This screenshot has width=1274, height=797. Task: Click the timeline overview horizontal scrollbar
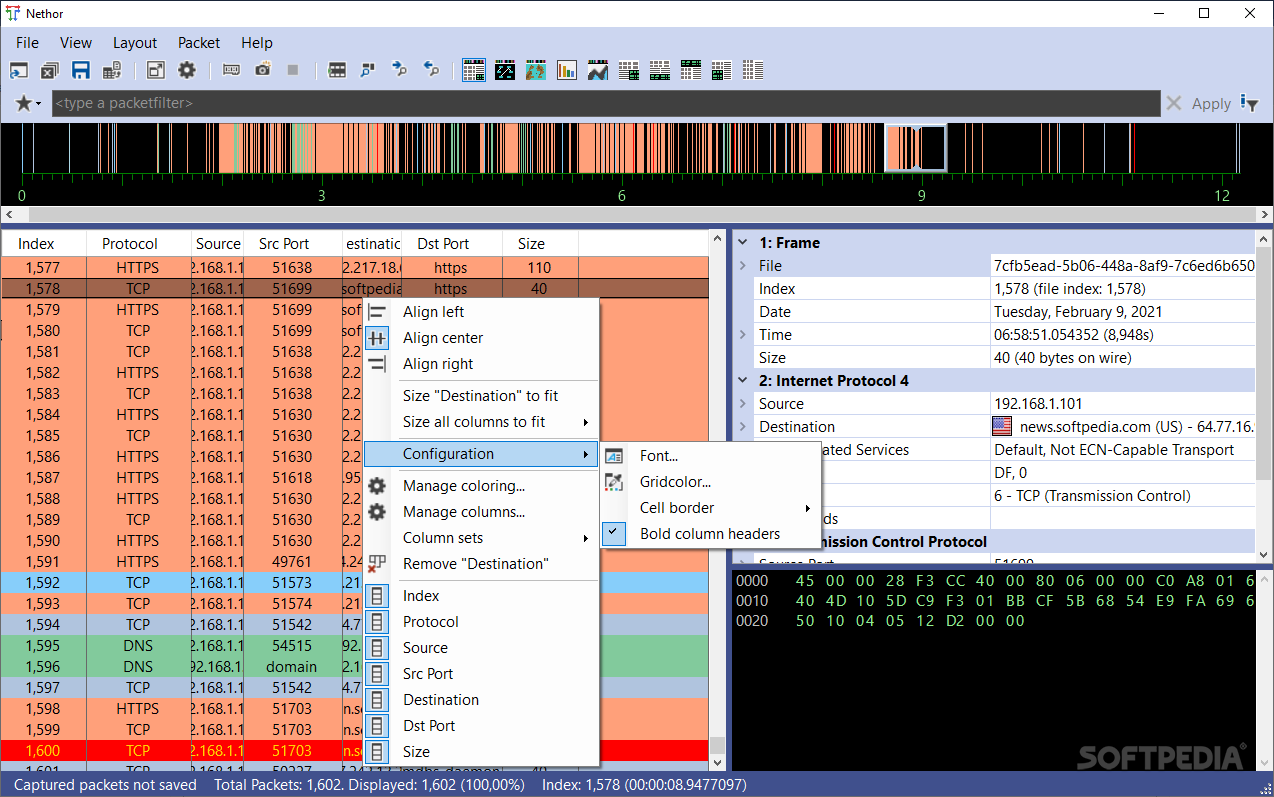[x=637, y=215]
